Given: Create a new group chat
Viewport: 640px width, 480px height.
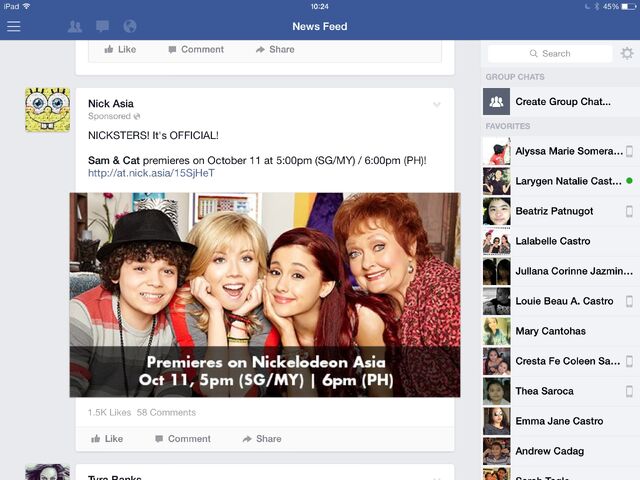Looking at the screenshot, I should click(561, 101).
